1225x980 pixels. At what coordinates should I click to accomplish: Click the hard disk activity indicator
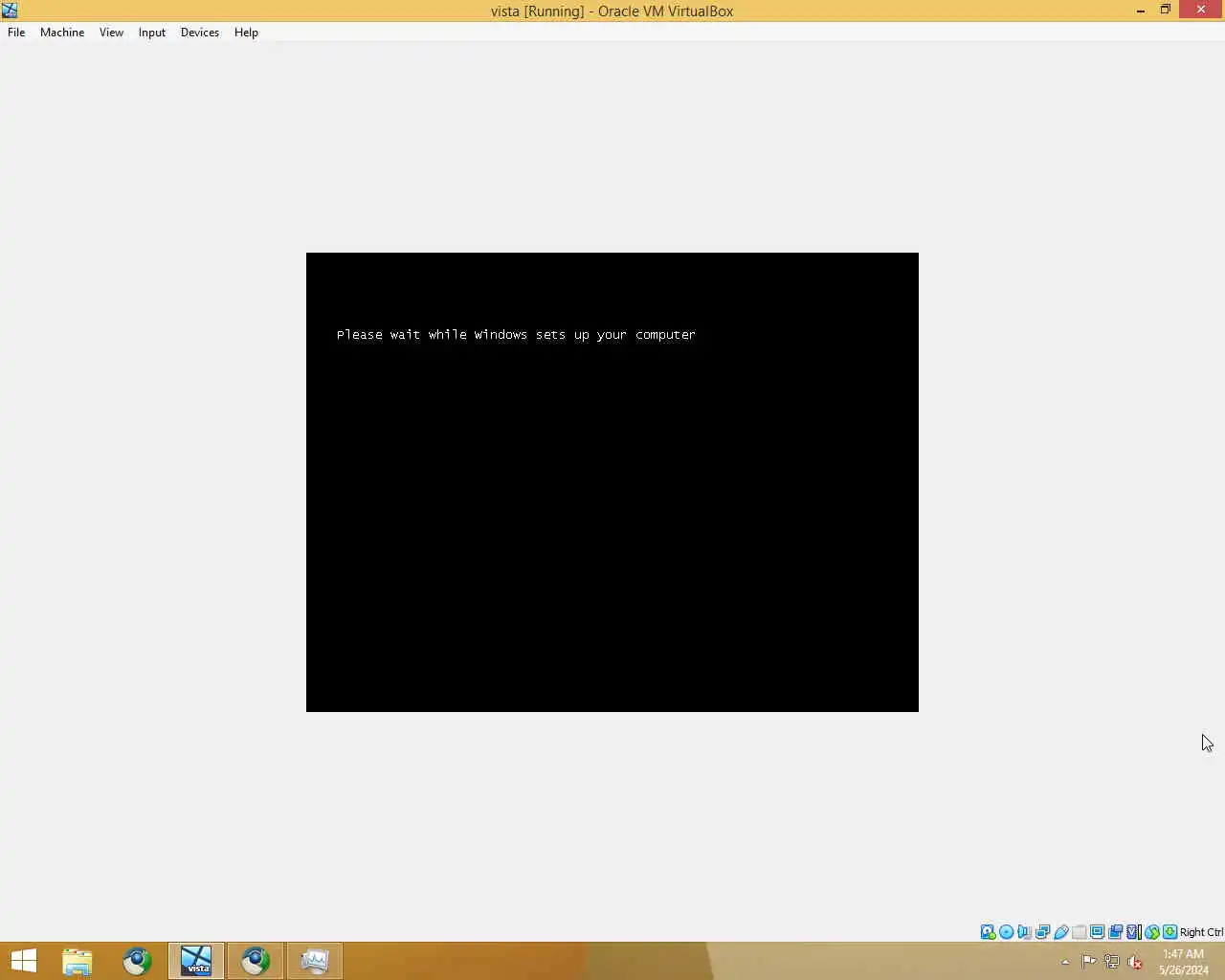point(988,932)
